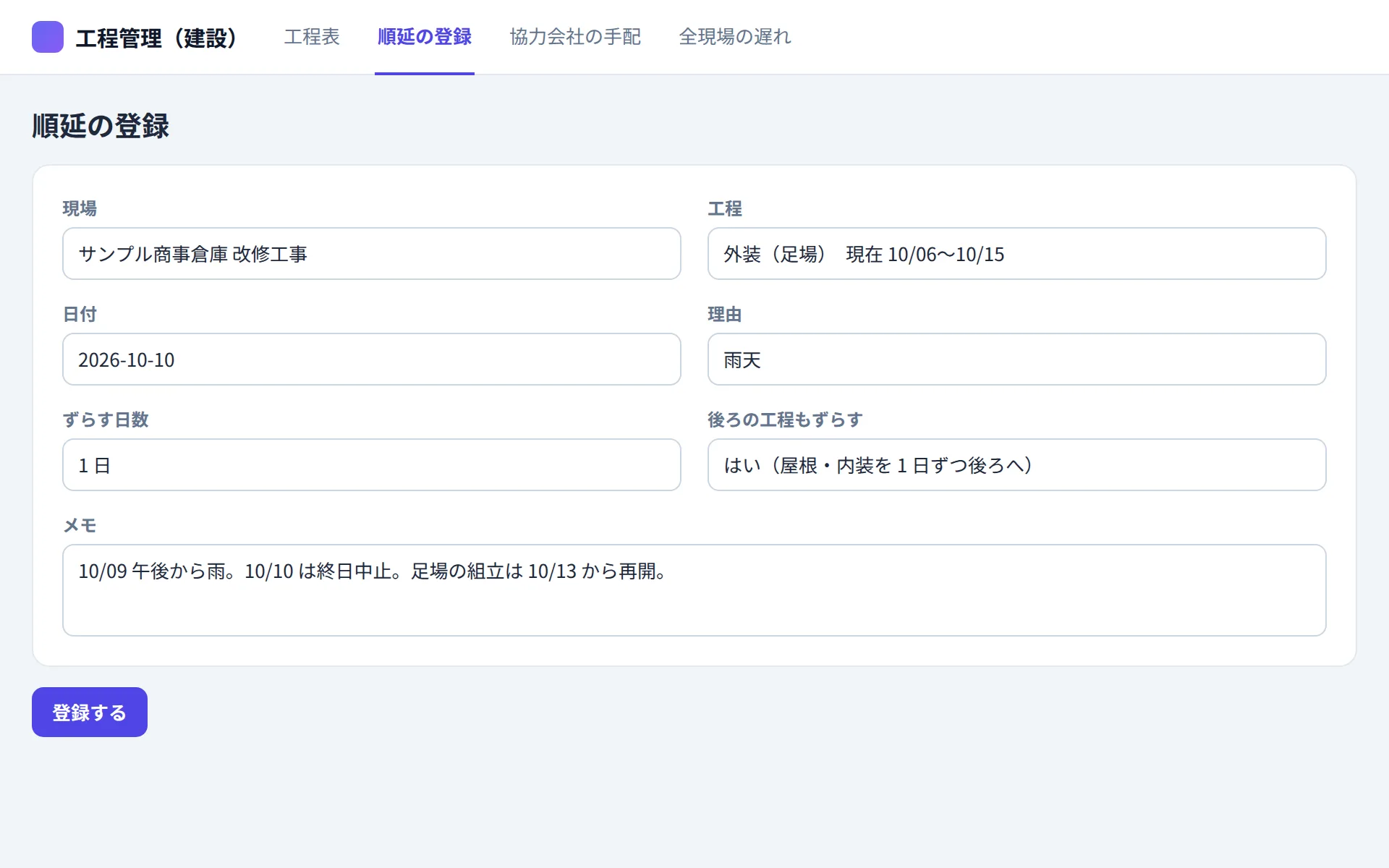
Task: Open the ずらす日数 dropdown showing 1 日
Action: 372,465
